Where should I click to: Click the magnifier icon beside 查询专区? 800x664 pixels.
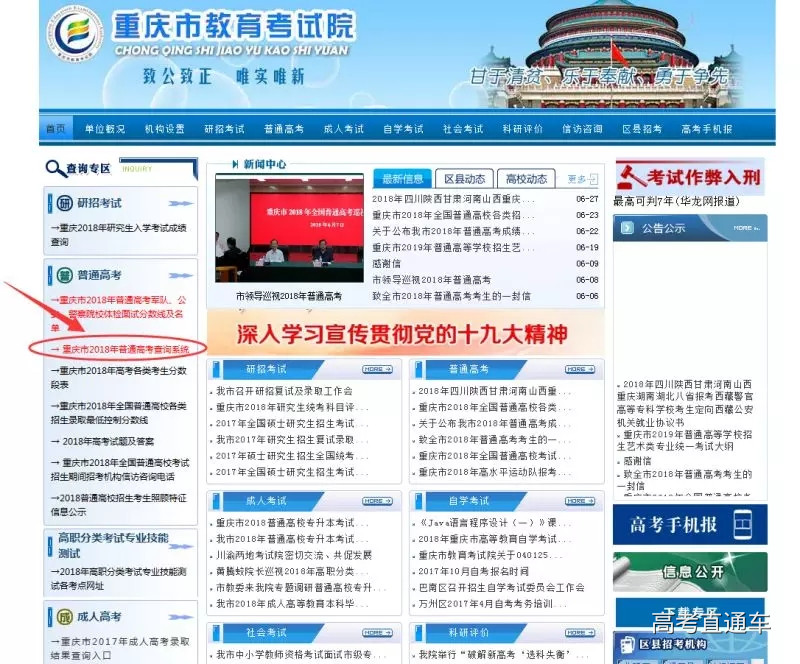54,168
